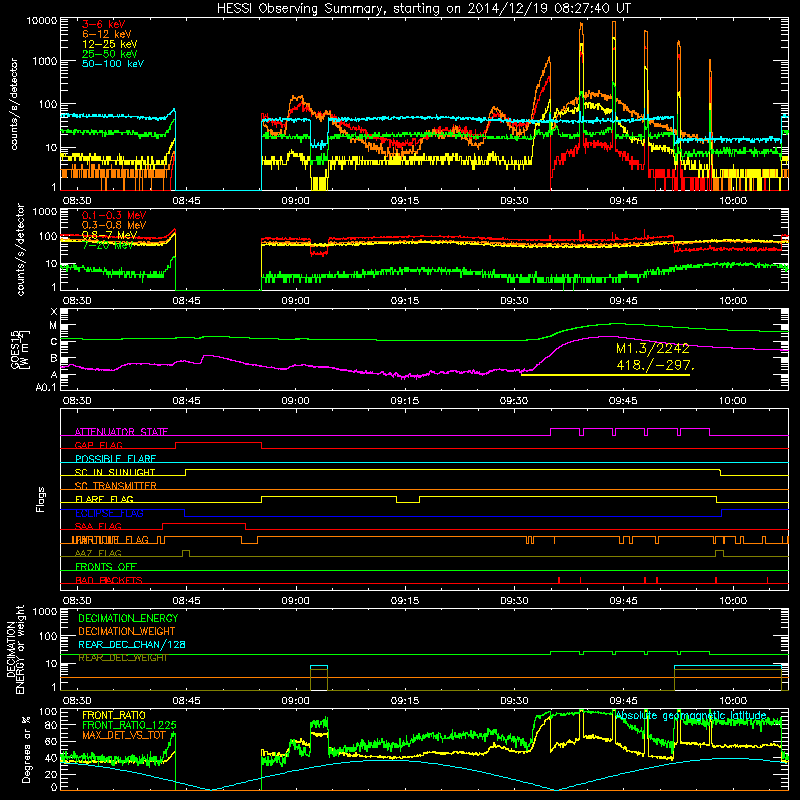Screen dimensions: 800x800
Task: Select the ATTENUATOR_STATE flag label
Action: (x=121, y=432)
